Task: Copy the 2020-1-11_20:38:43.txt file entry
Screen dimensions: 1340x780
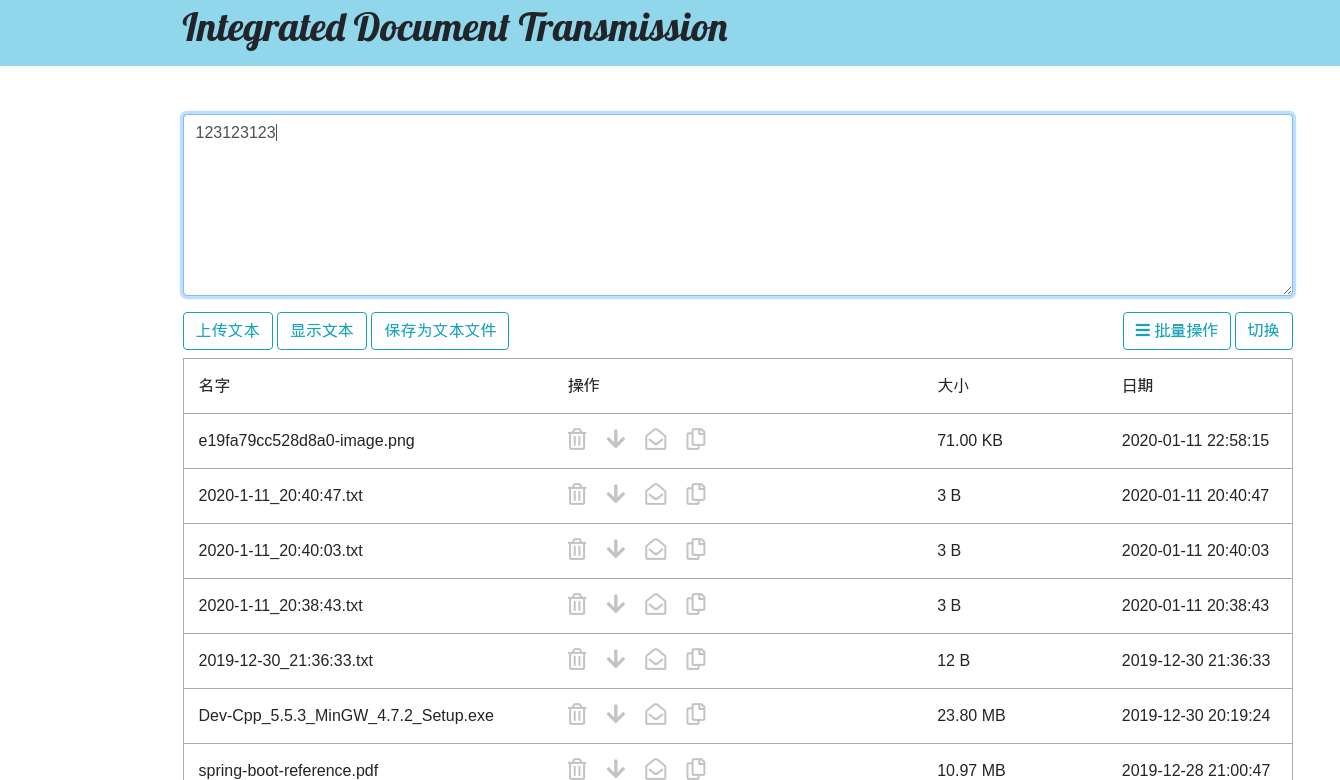Action: tap(696, 604)
